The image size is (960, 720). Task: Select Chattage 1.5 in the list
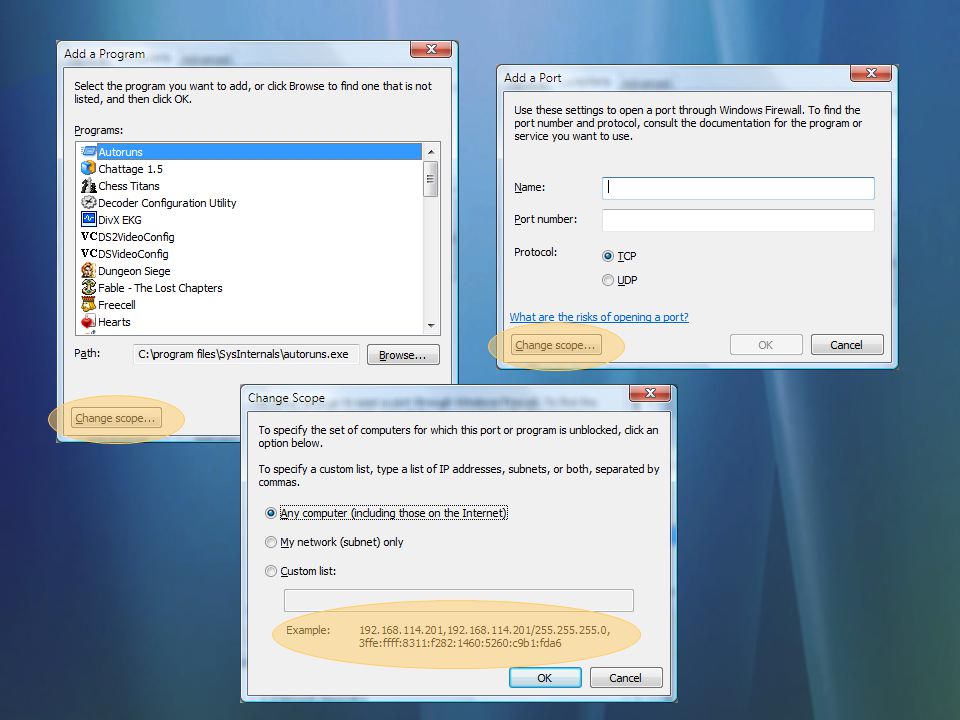click(130, 168)
